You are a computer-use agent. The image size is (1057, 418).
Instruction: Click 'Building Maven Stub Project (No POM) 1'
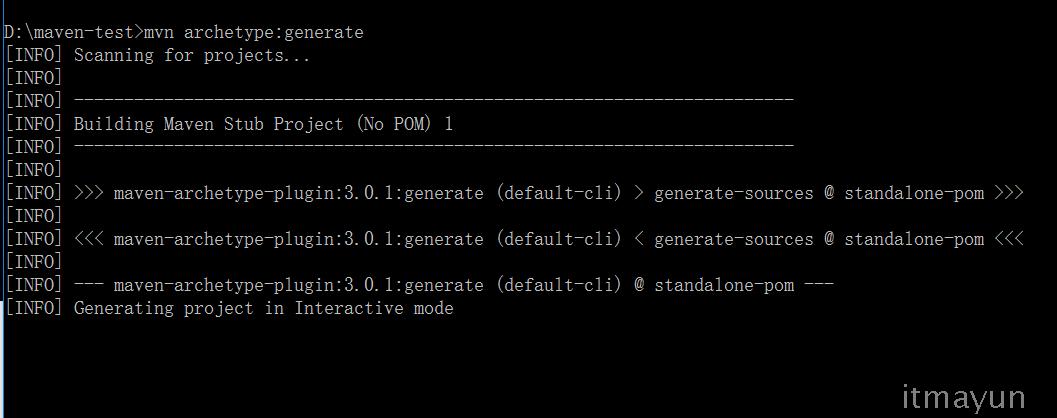(264, 124)
